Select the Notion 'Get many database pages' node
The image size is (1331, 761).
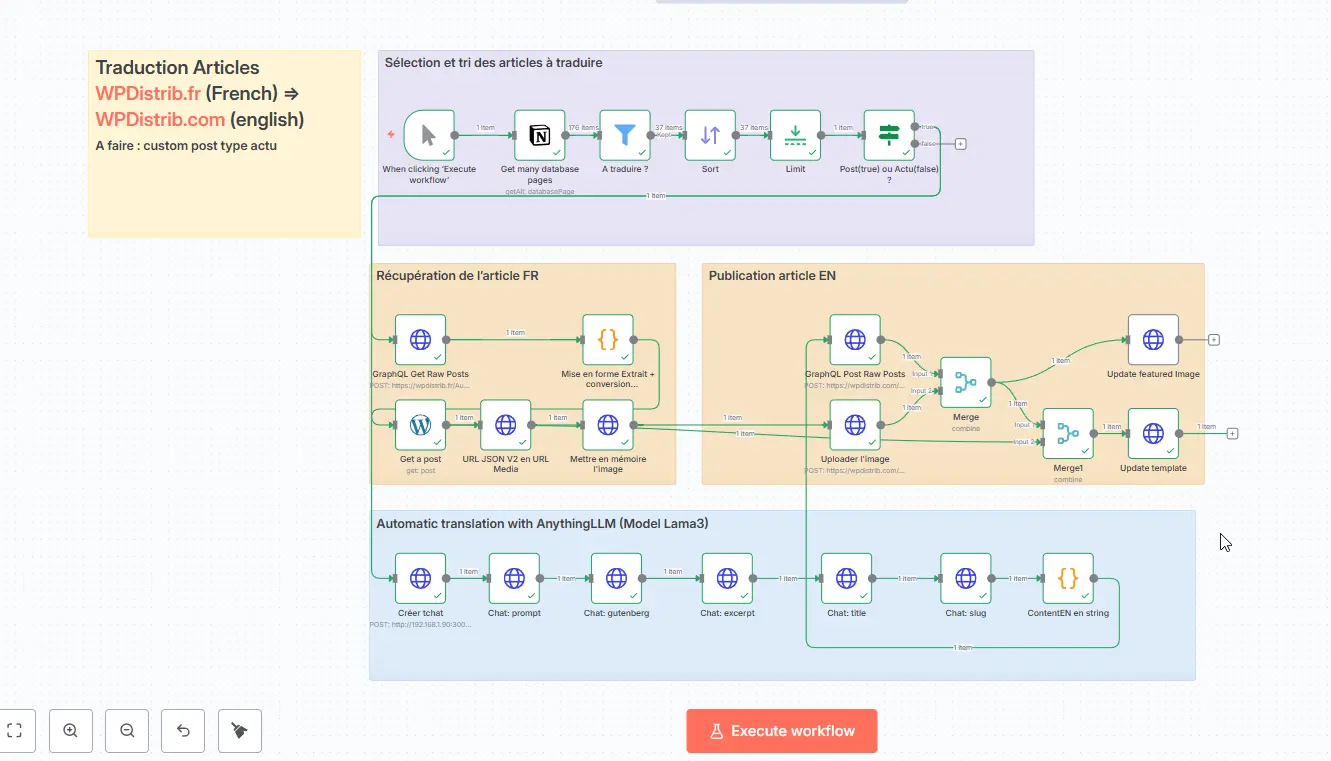click(x=540, y=135)
